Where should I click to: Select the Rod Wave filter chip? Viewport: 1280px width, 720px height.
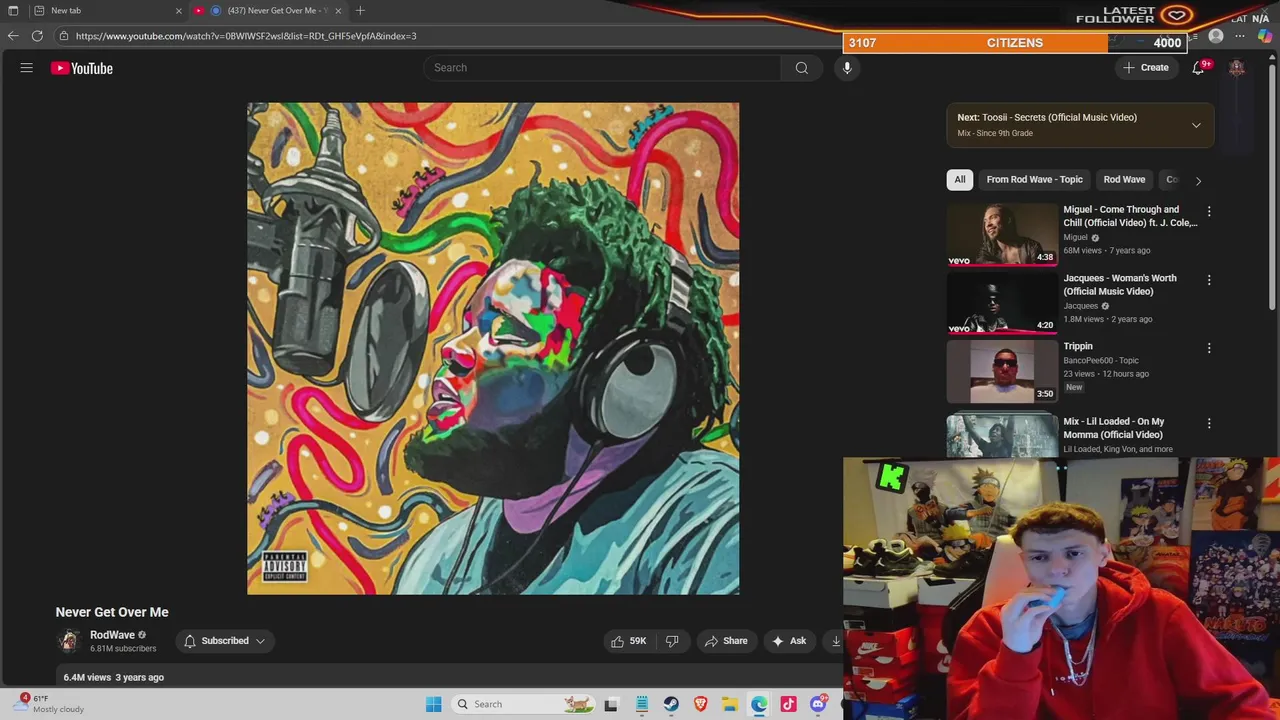(1124, 180)
